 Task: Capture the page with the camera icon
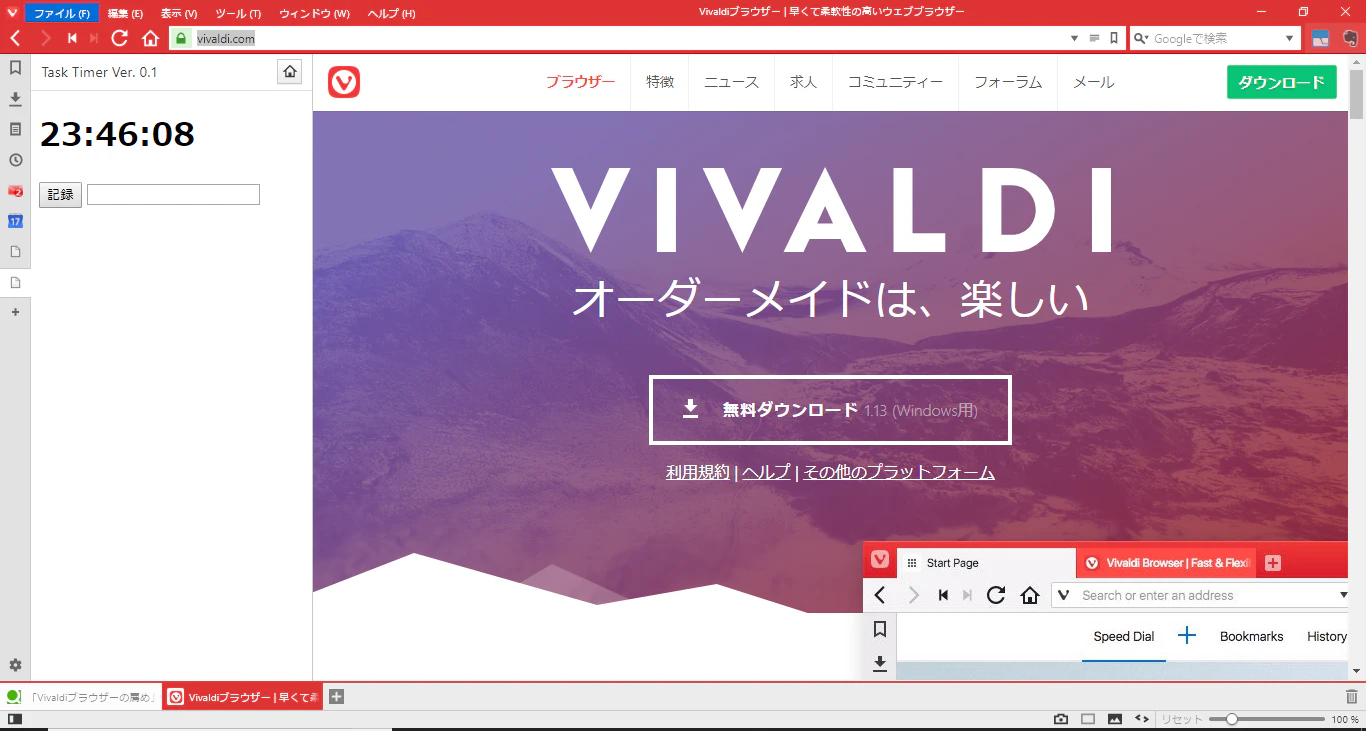(1061, 720)
